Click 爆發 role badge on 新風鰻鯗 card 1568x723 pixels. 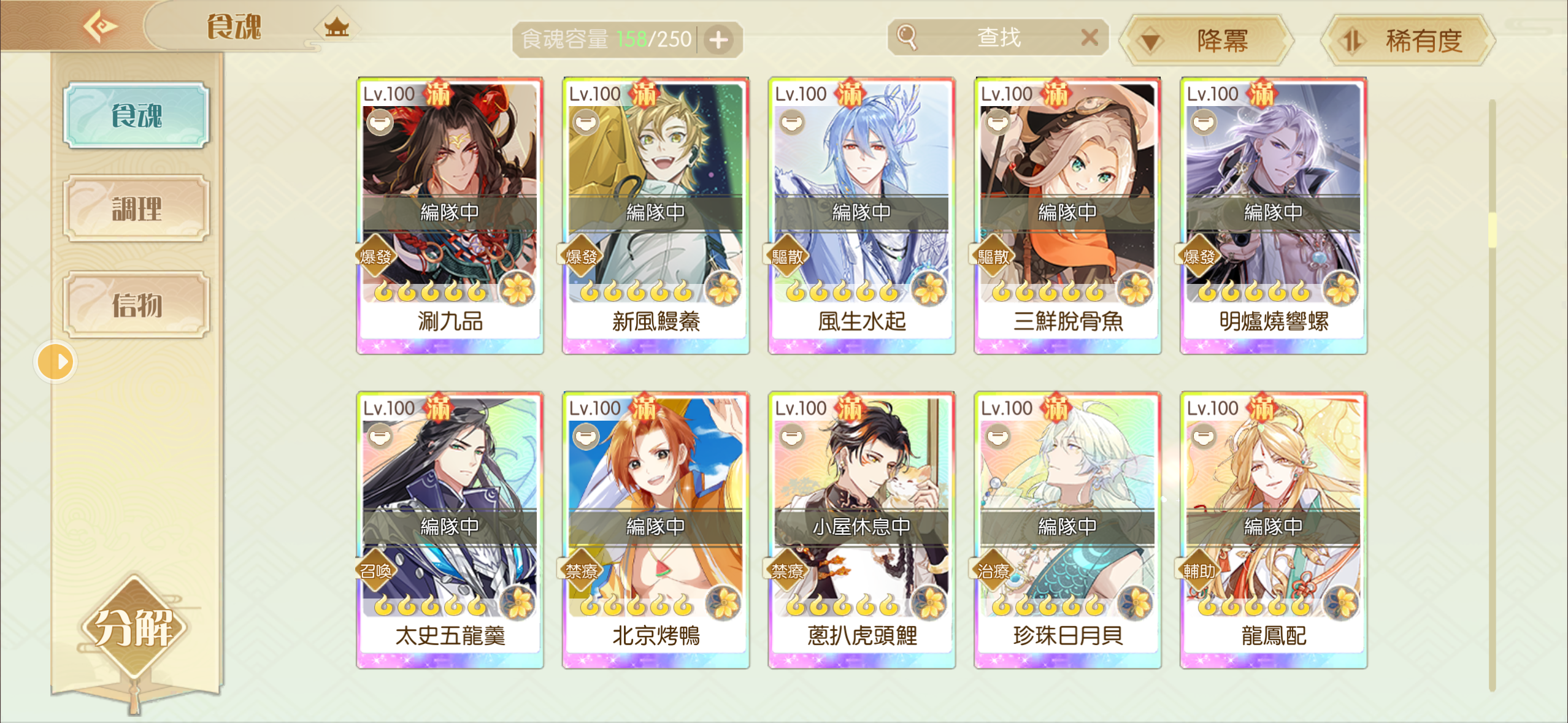(581, 256)
